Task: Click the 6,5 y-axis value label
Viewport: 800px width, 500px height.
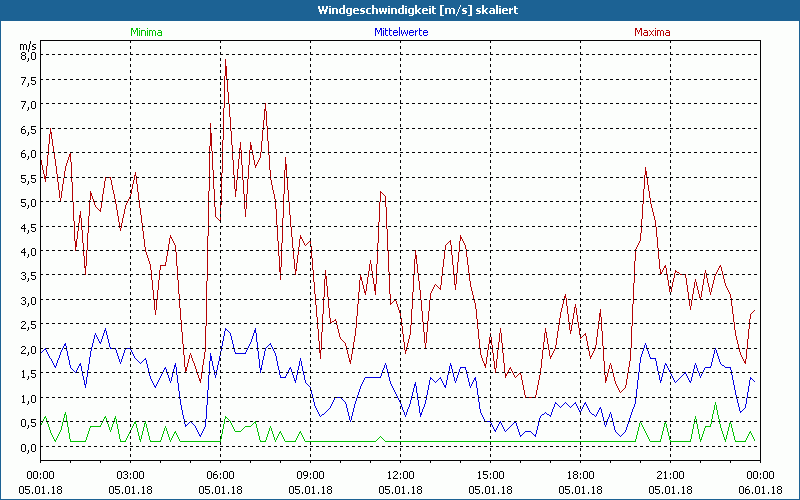Action: (28, 129)
